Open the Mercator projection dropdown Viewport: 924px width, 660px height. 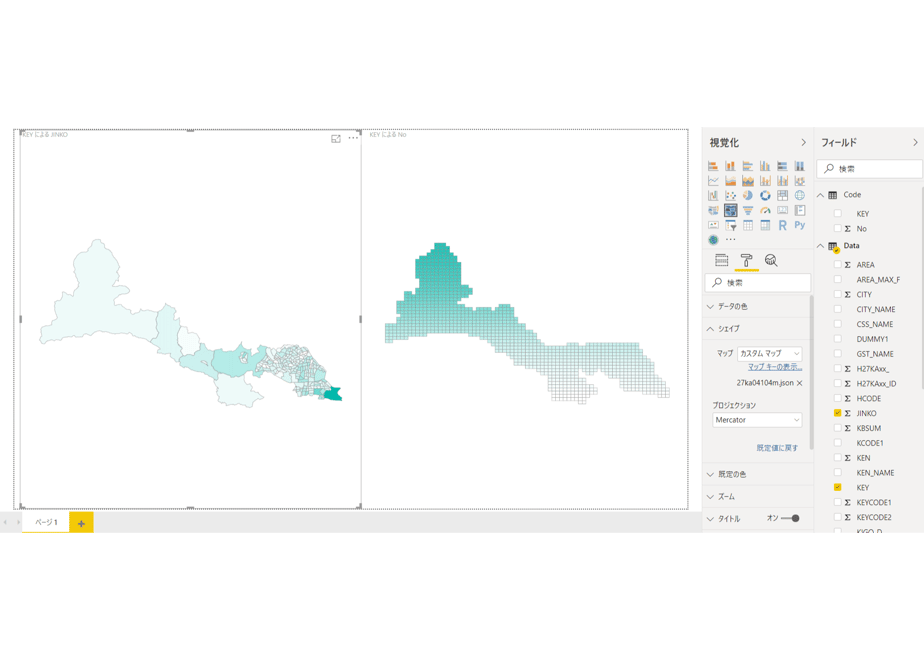pyautogui.click(x=757, y=420)
